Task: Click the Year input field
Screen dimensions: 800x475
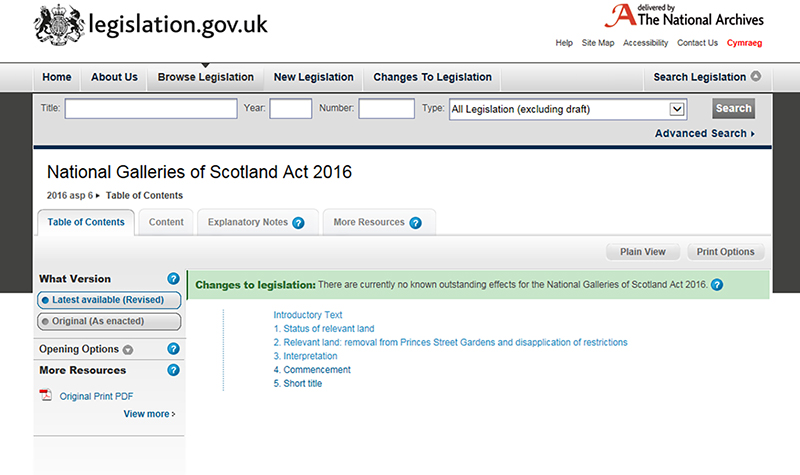Action: point(291,109)
